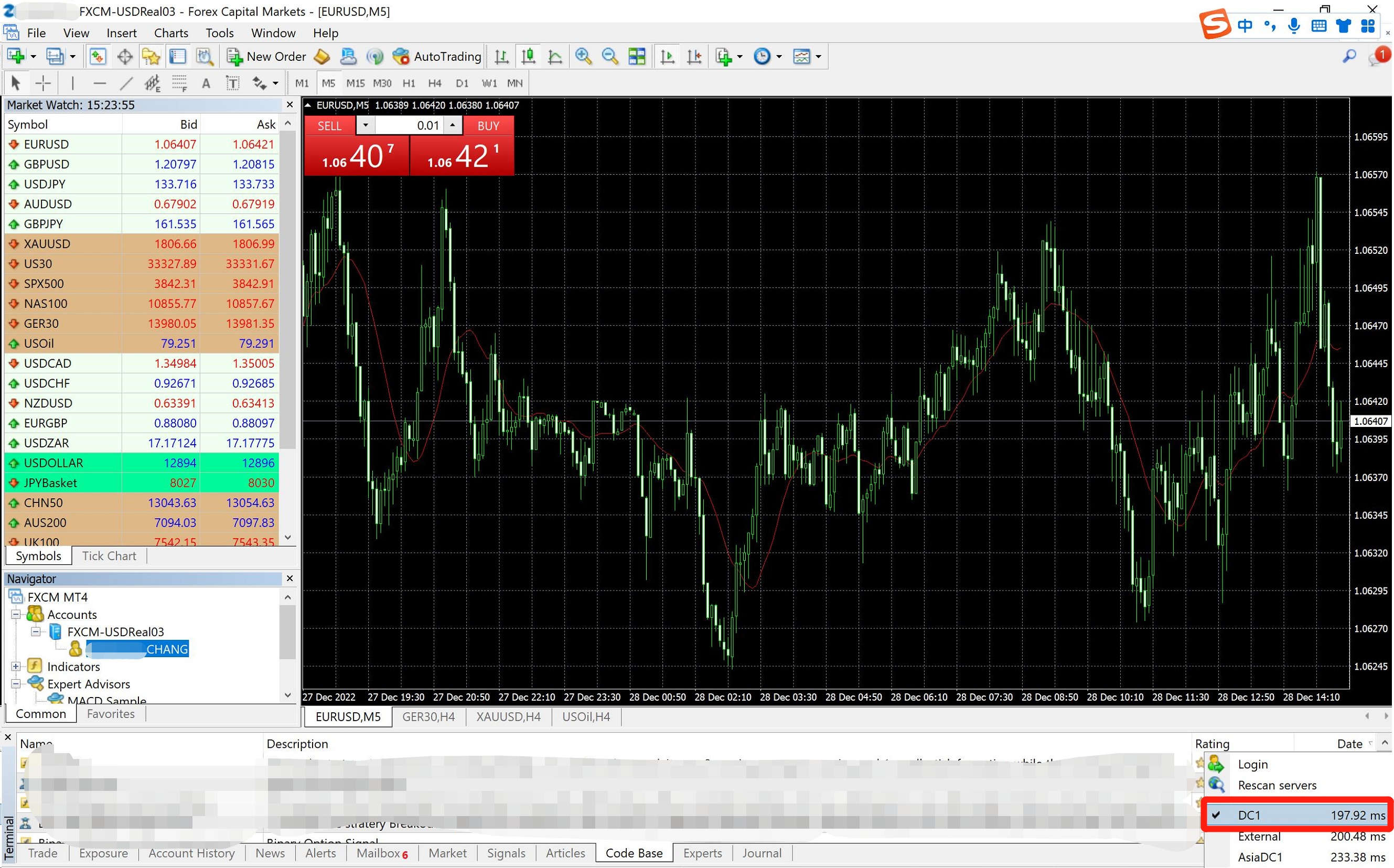Click the New Order button
The image size is (1394, 868).
click(266, 56)
